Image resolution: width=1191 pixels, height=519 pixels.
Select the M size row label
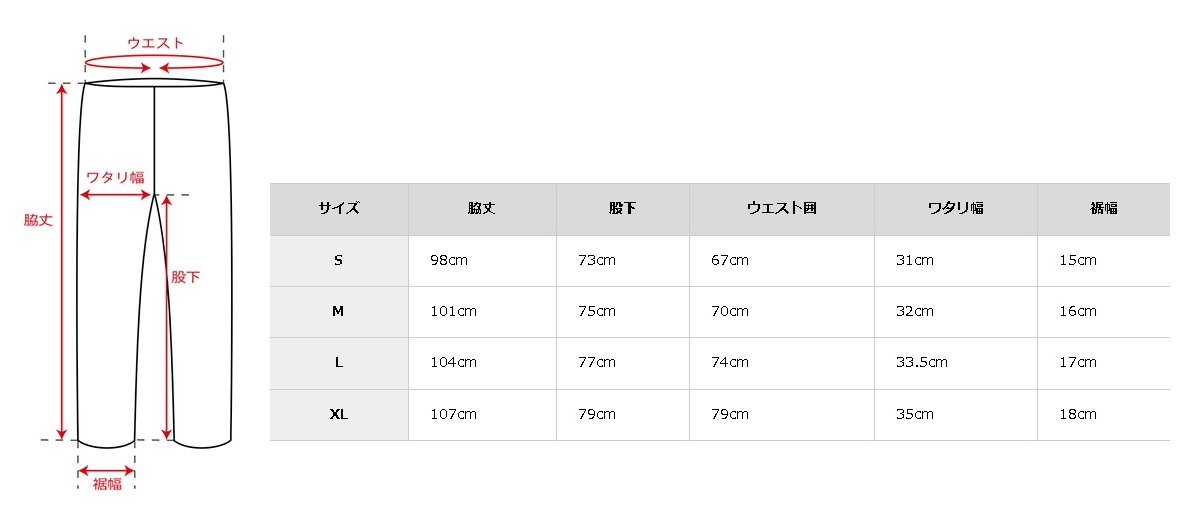[x=339, y=312]
